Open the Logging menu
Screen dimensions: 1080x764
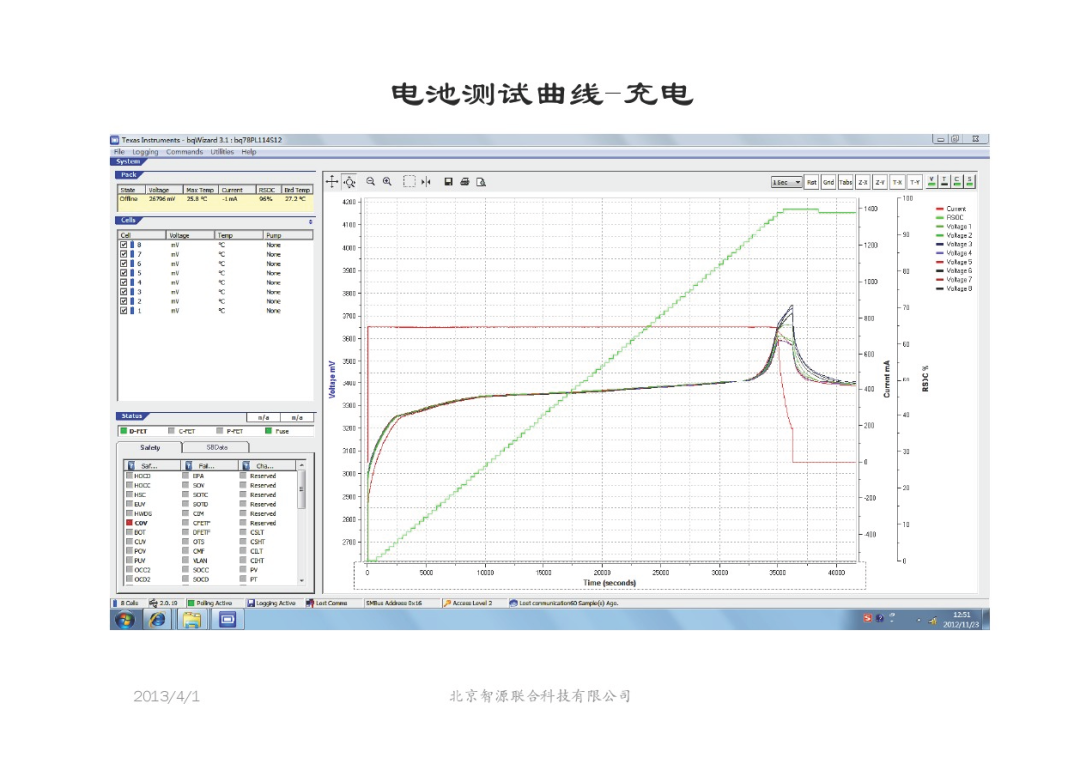click(146, 152)
